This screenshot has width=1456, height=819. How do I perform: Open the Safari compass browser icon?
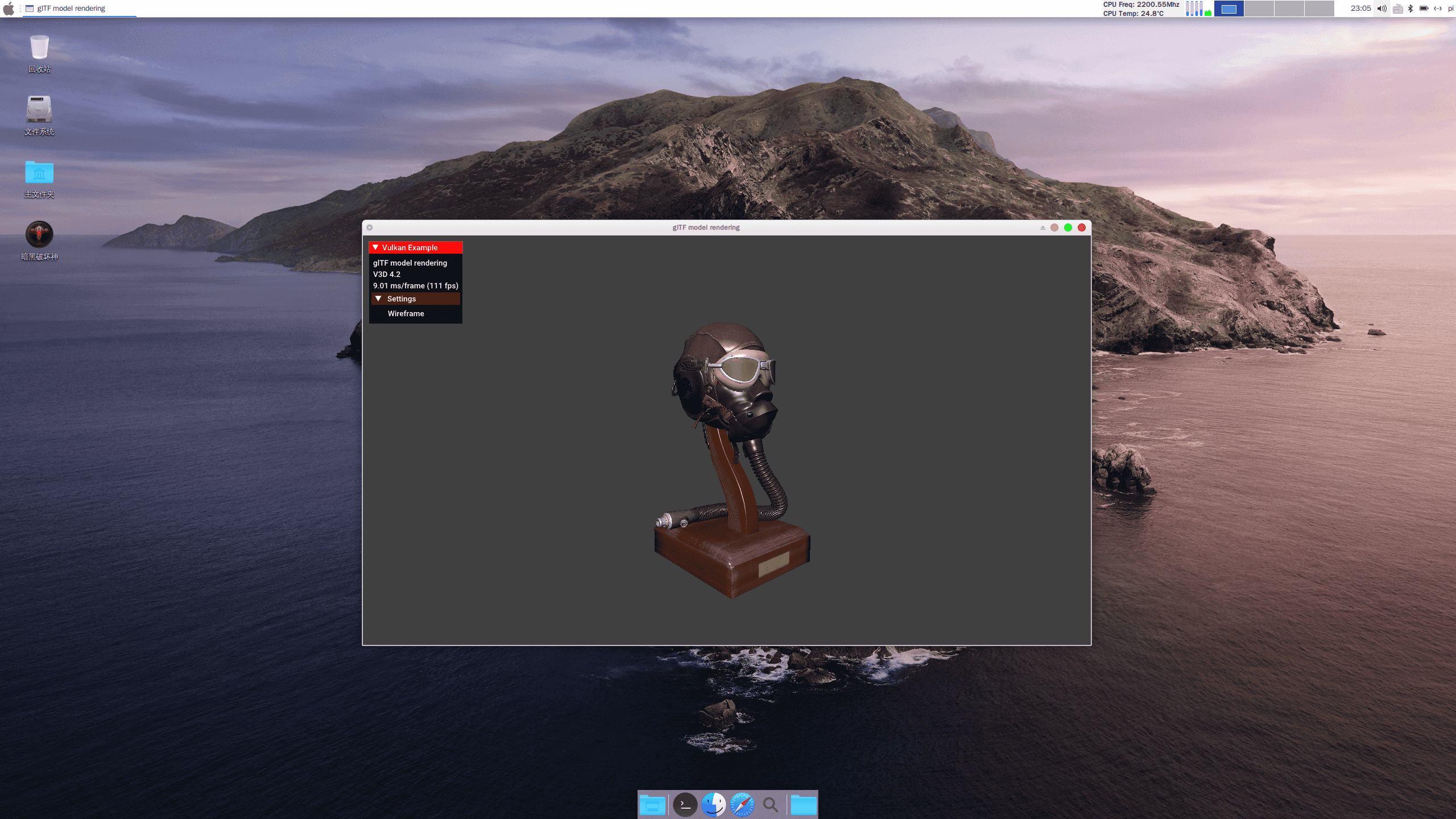[742, 805]
